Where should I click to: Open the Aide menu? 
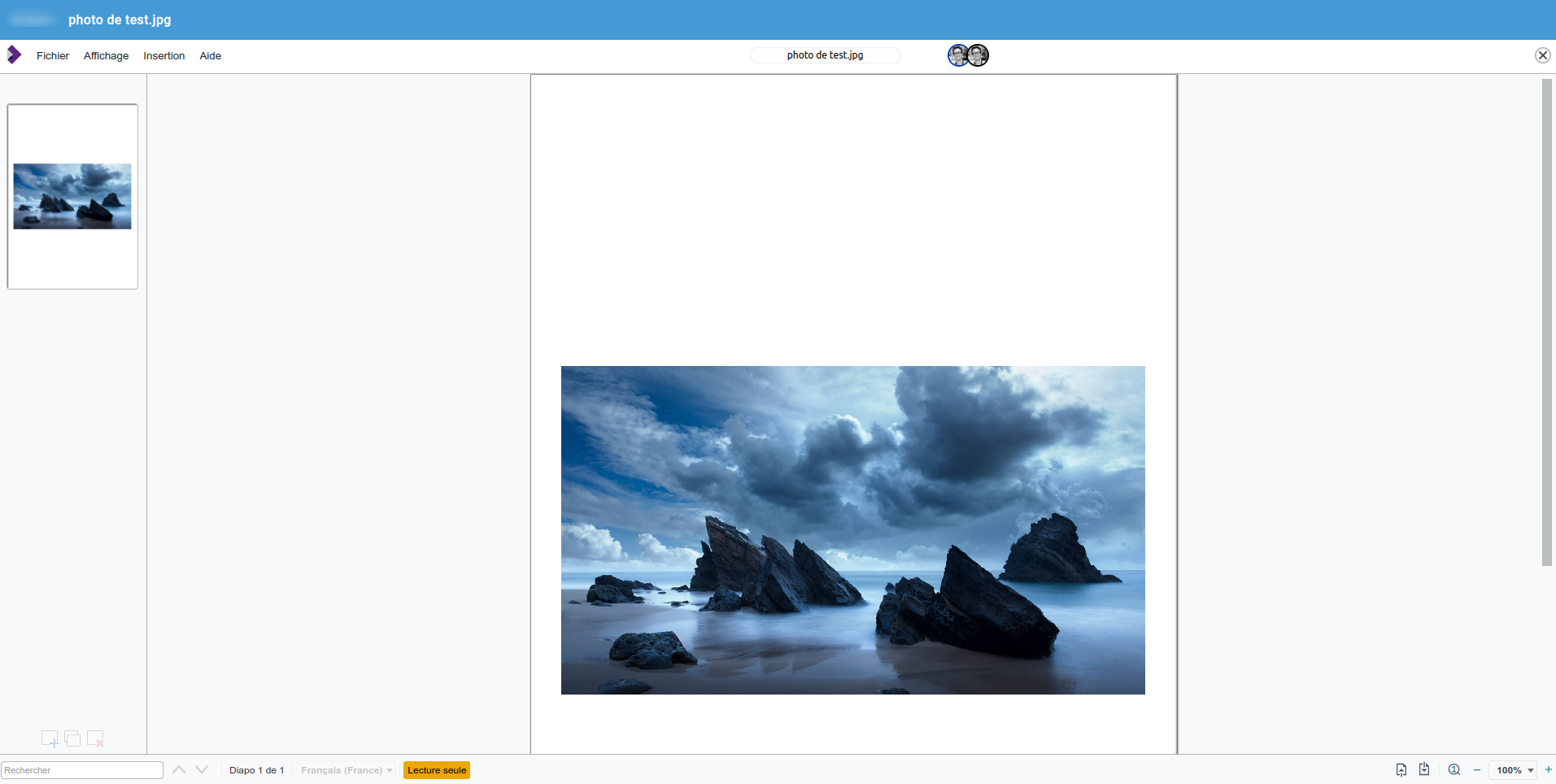pos(210,55)
